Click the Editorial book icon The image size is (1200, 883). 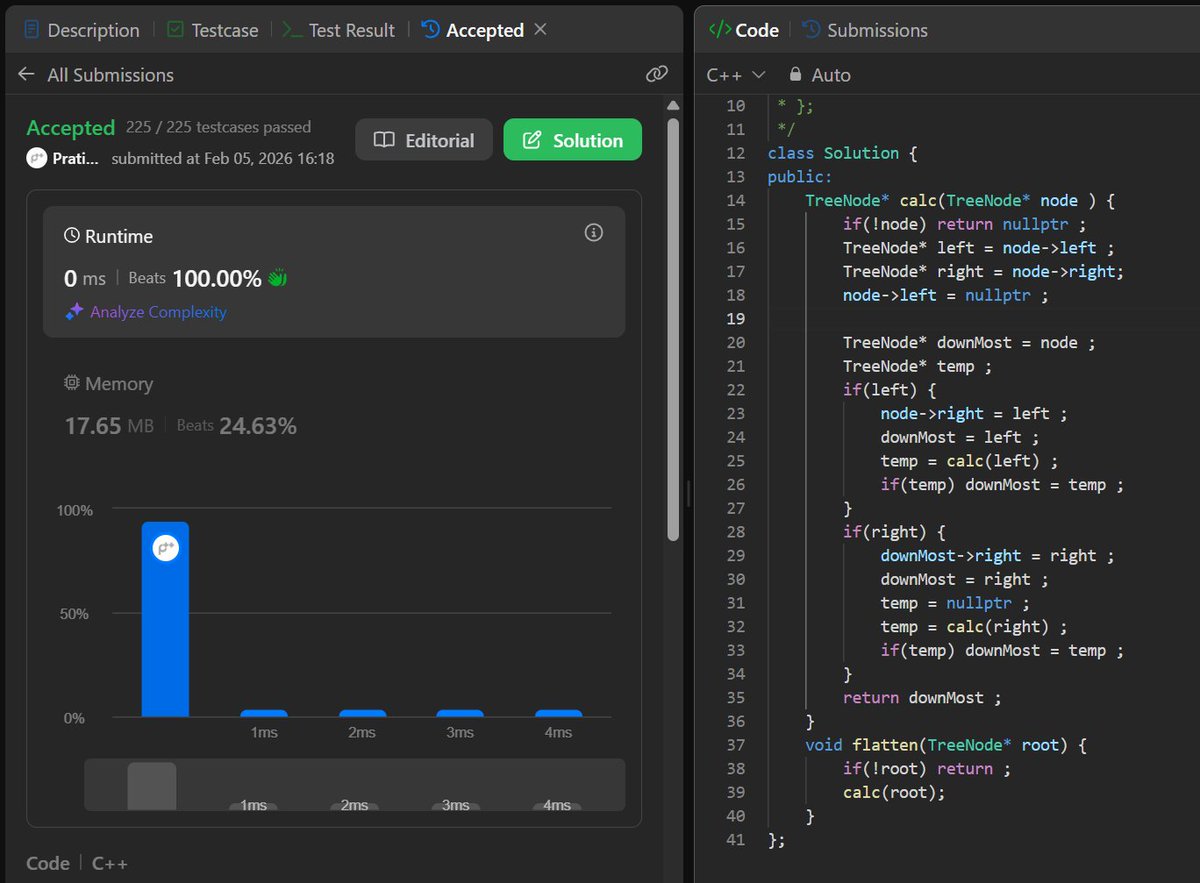click(384, 140)
